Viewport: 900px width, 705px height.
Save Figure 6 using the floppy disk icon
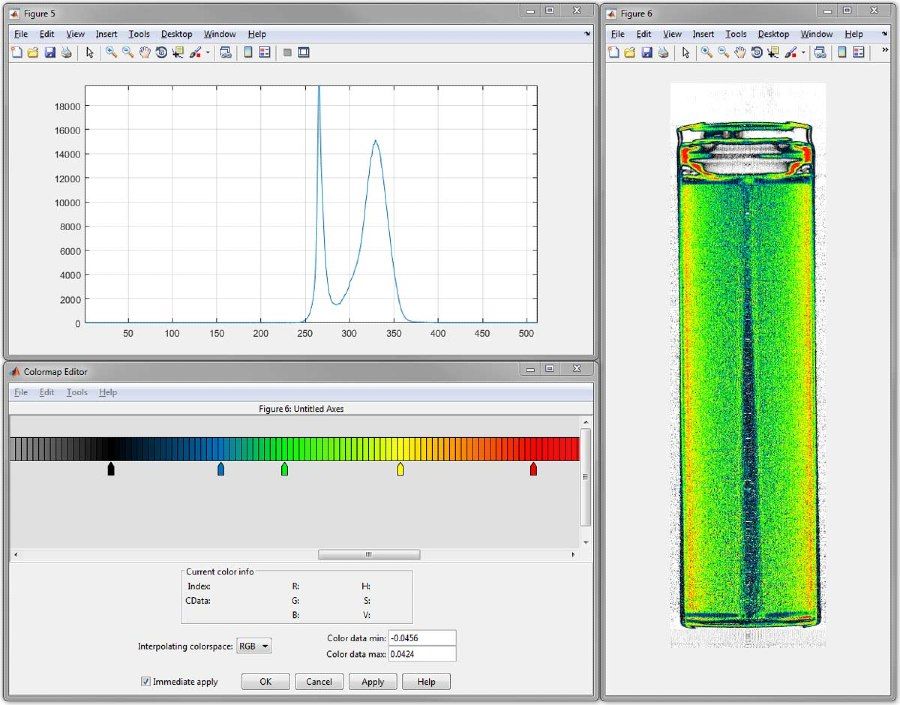[647, 53]
